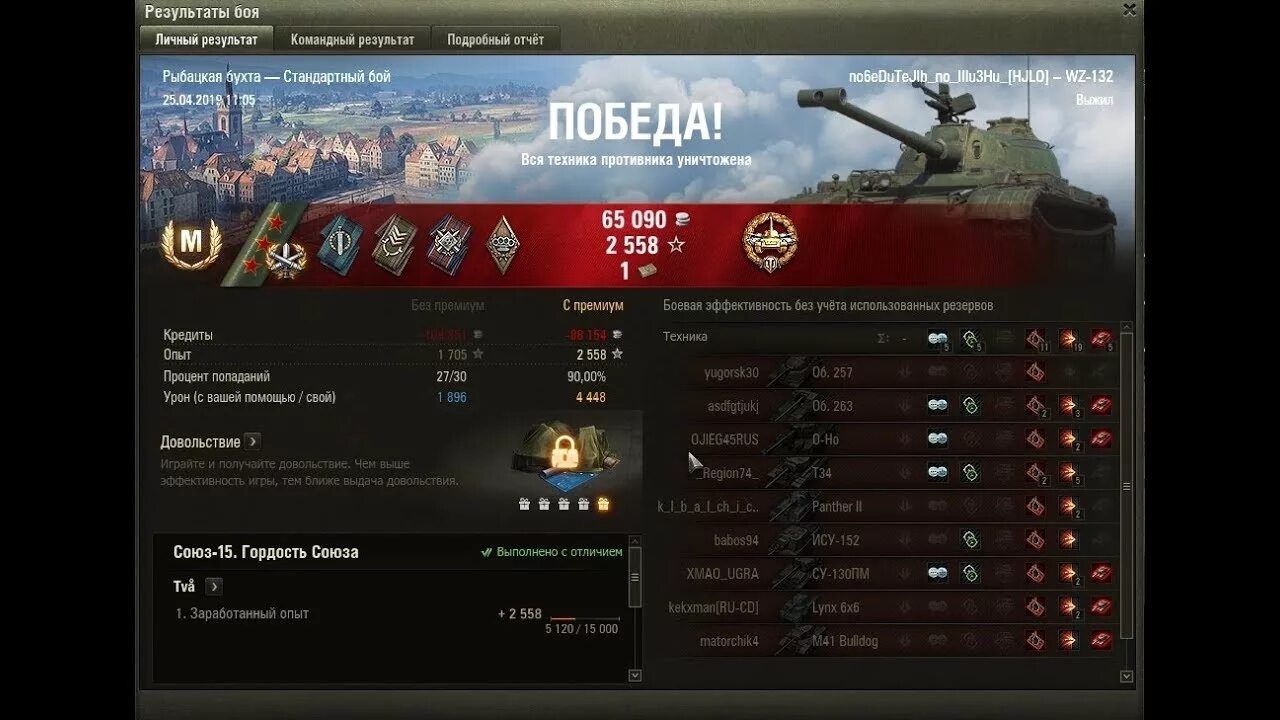This screenshot has height=720, width=1280.
Task: Click the vehicle list scrollbar handle
Action: pyautogui.click(x=1127, y=485)
